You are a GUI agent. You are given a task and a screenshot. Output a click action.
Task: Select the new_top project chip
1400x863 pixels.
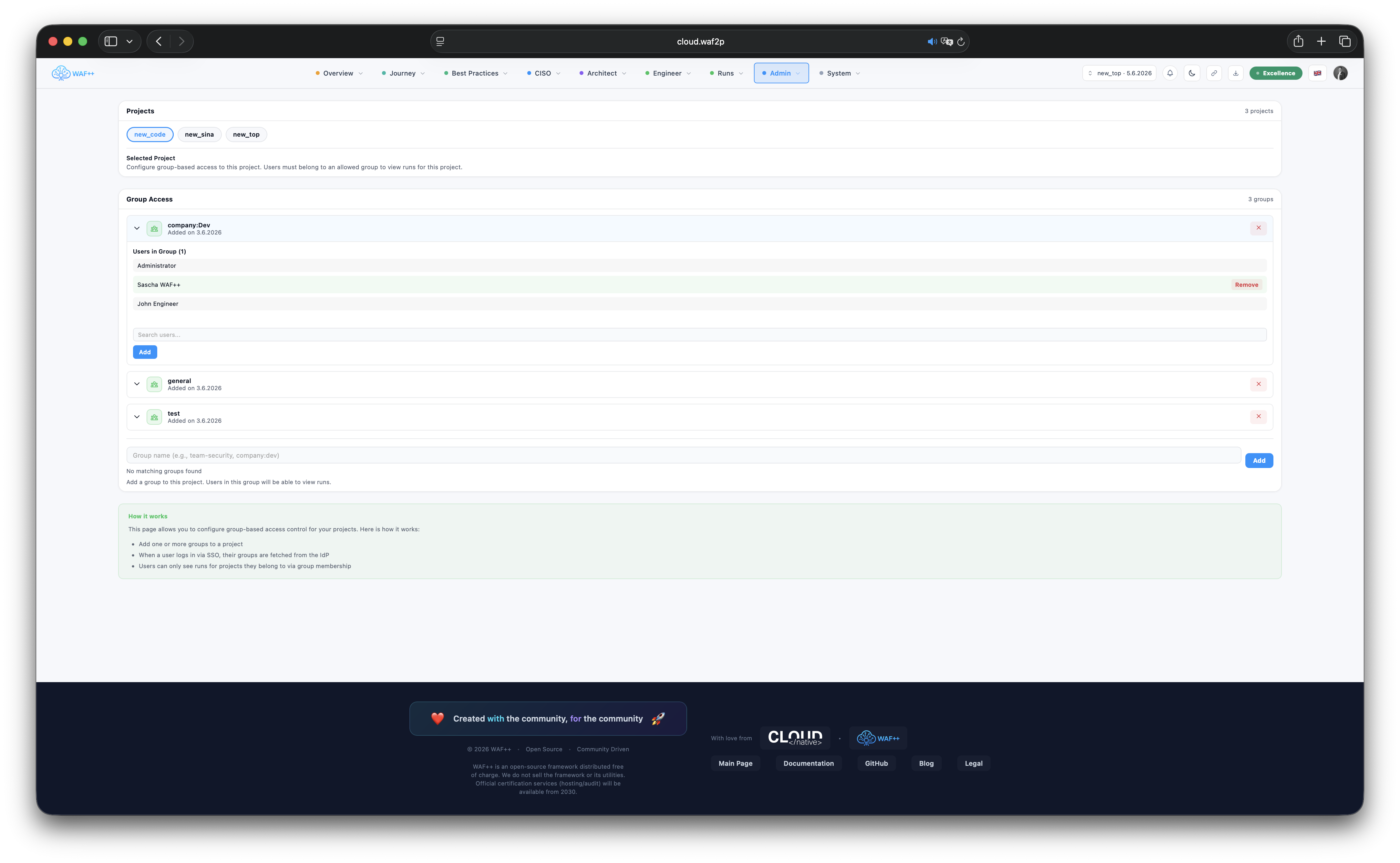(x=246, y=135)
